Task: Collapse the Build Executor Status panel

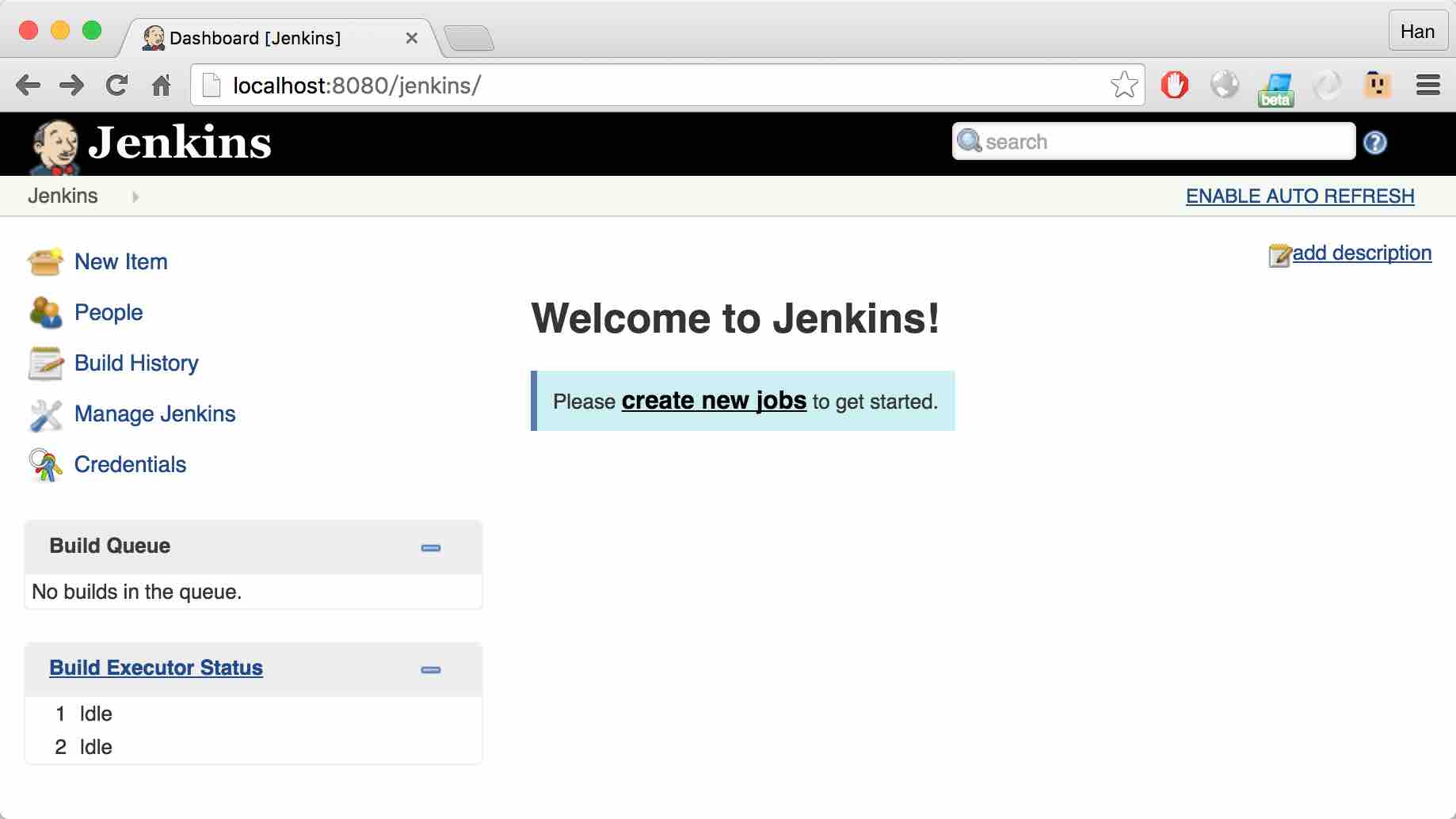Action: (x=430, y=669)
